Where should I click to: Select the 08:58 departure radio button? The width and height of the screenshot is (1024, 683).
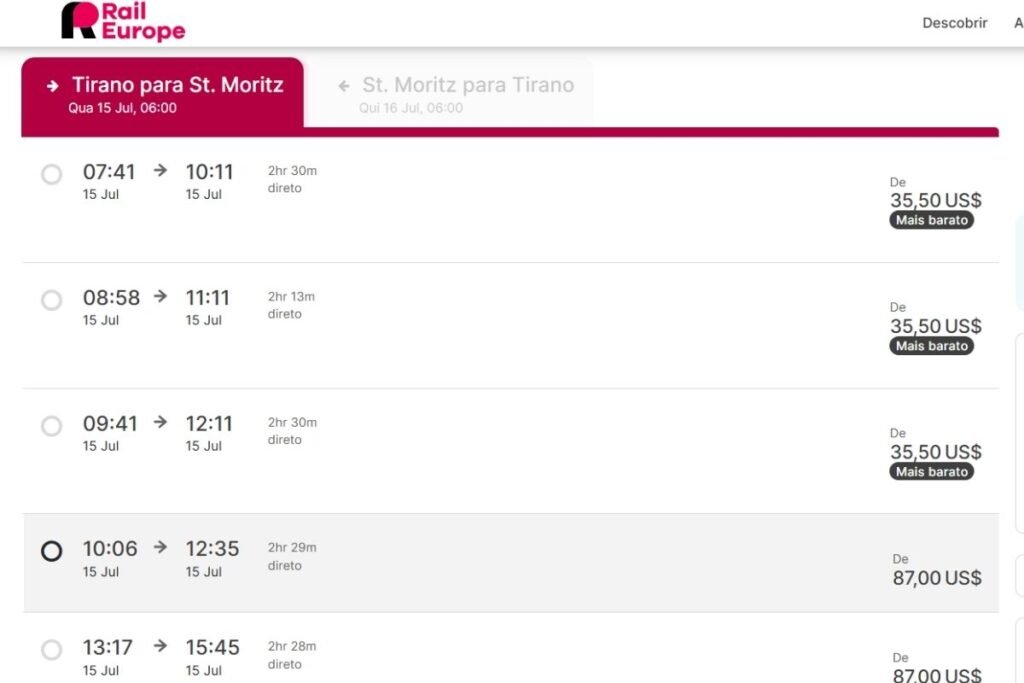click(x=51, y=300)
